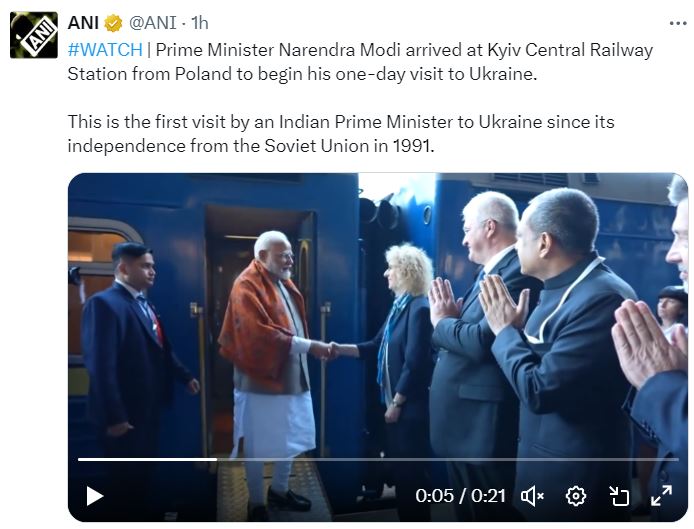694x529 pixels.
Task: Expand video to fullscreen
Action: click(x=661, y=496)
